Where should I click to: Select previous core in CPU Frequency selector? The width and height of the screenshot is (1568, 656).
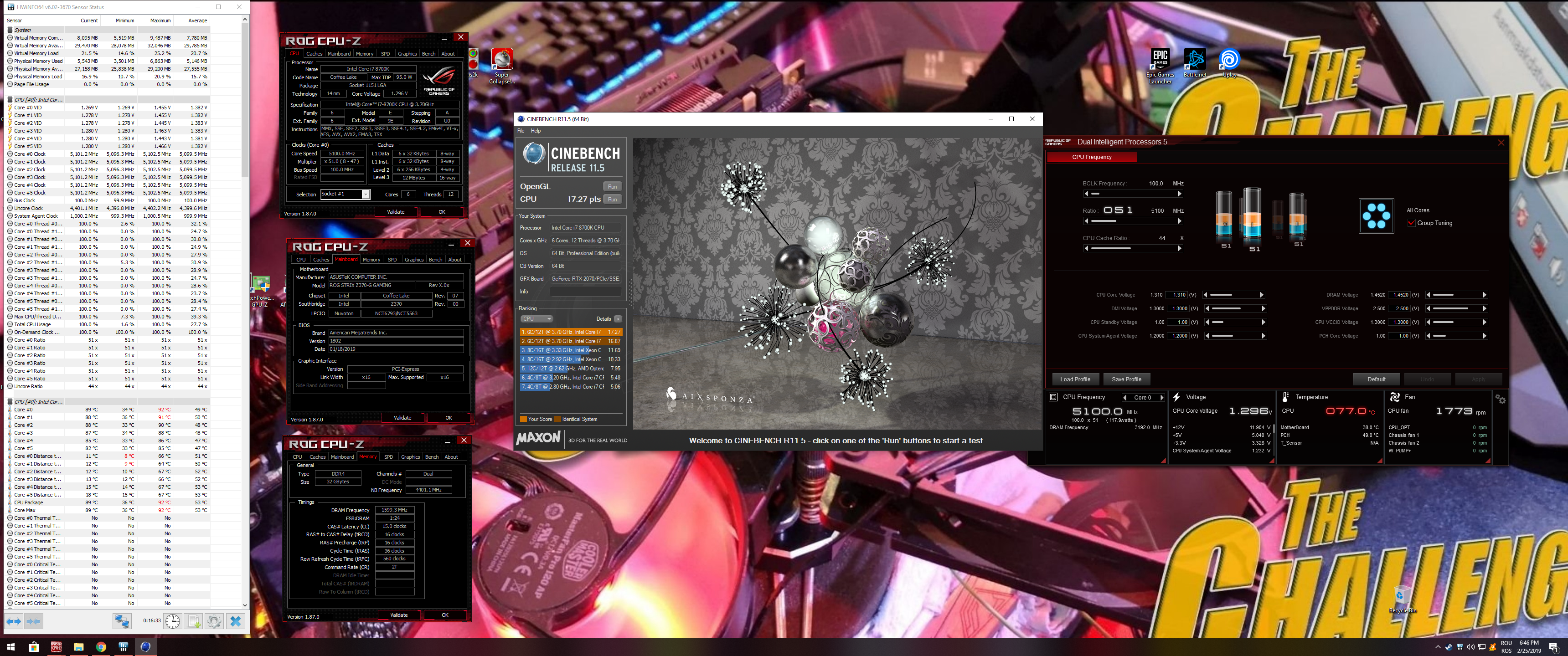pyautogui.click(x=1124, y=397)
